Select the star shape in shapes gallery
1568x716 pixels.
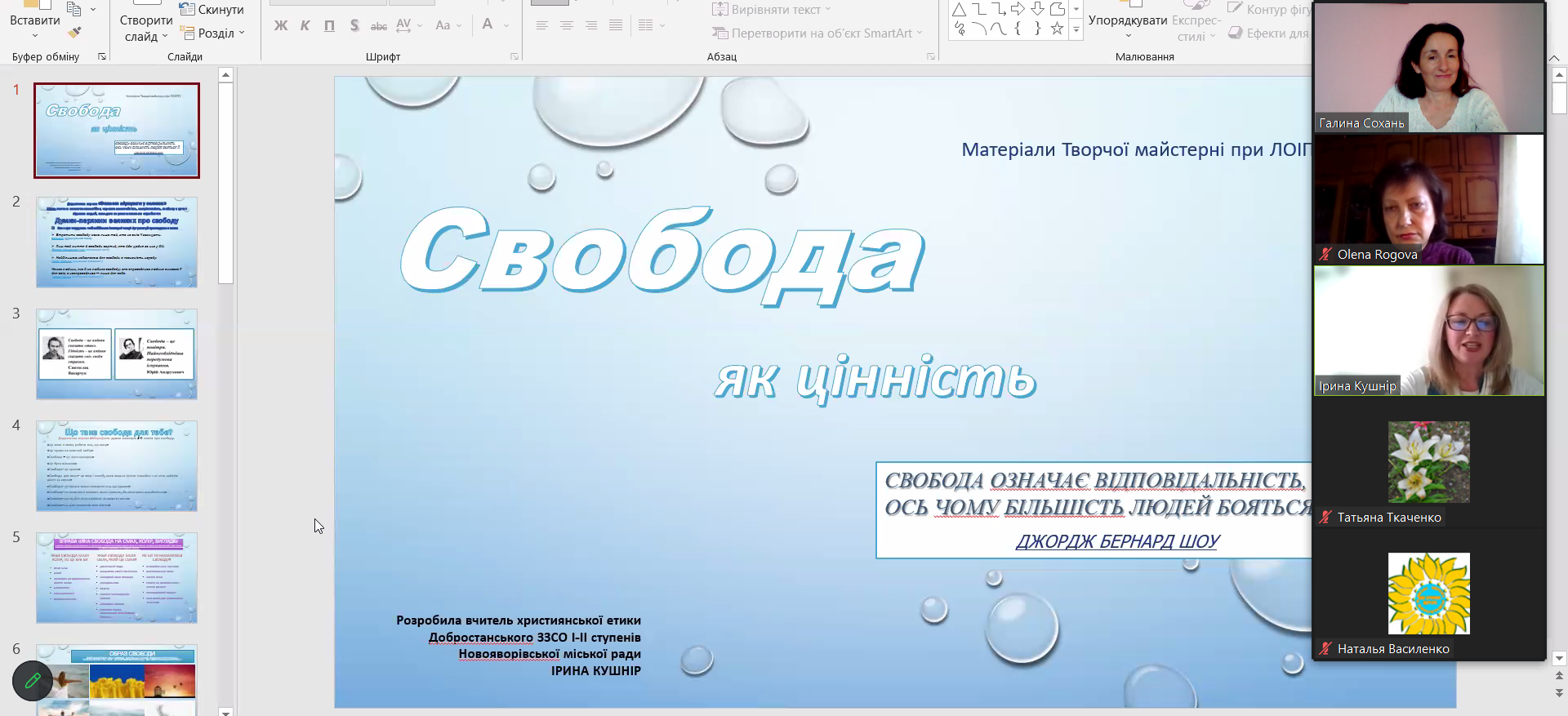tap(1057, 29)
